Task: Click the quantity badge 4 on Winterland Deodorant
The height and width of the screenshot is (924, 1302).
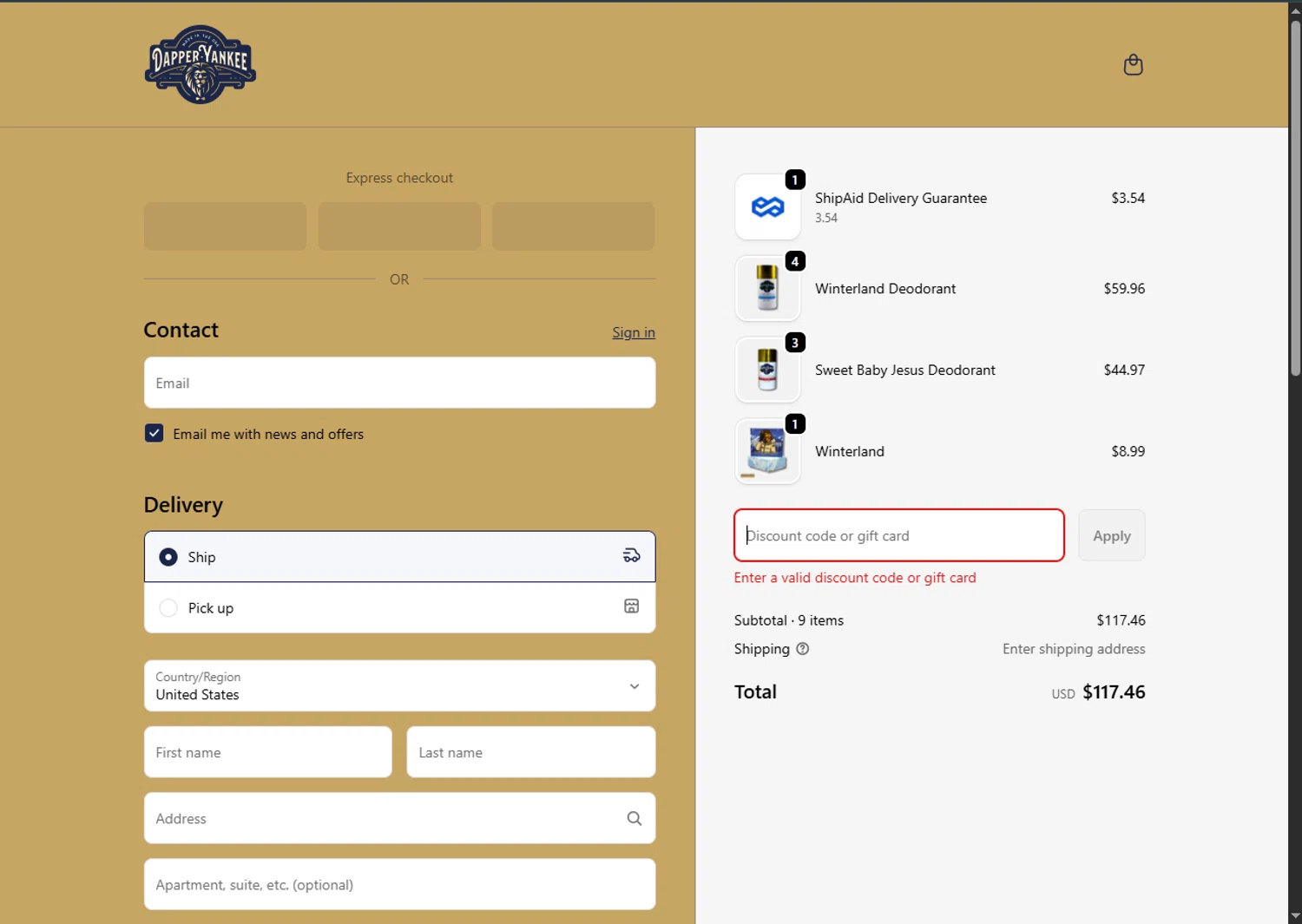Action: click(795, 261)
